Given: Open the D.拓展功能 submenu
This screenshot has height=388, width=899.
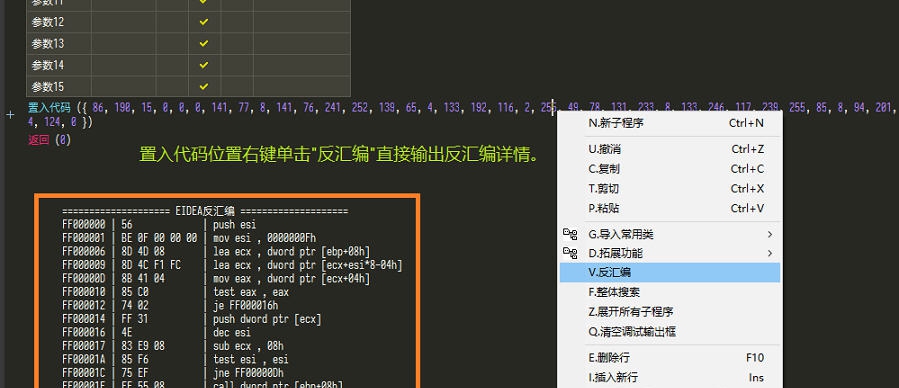Looking at the screenshot, I should 670,253.
